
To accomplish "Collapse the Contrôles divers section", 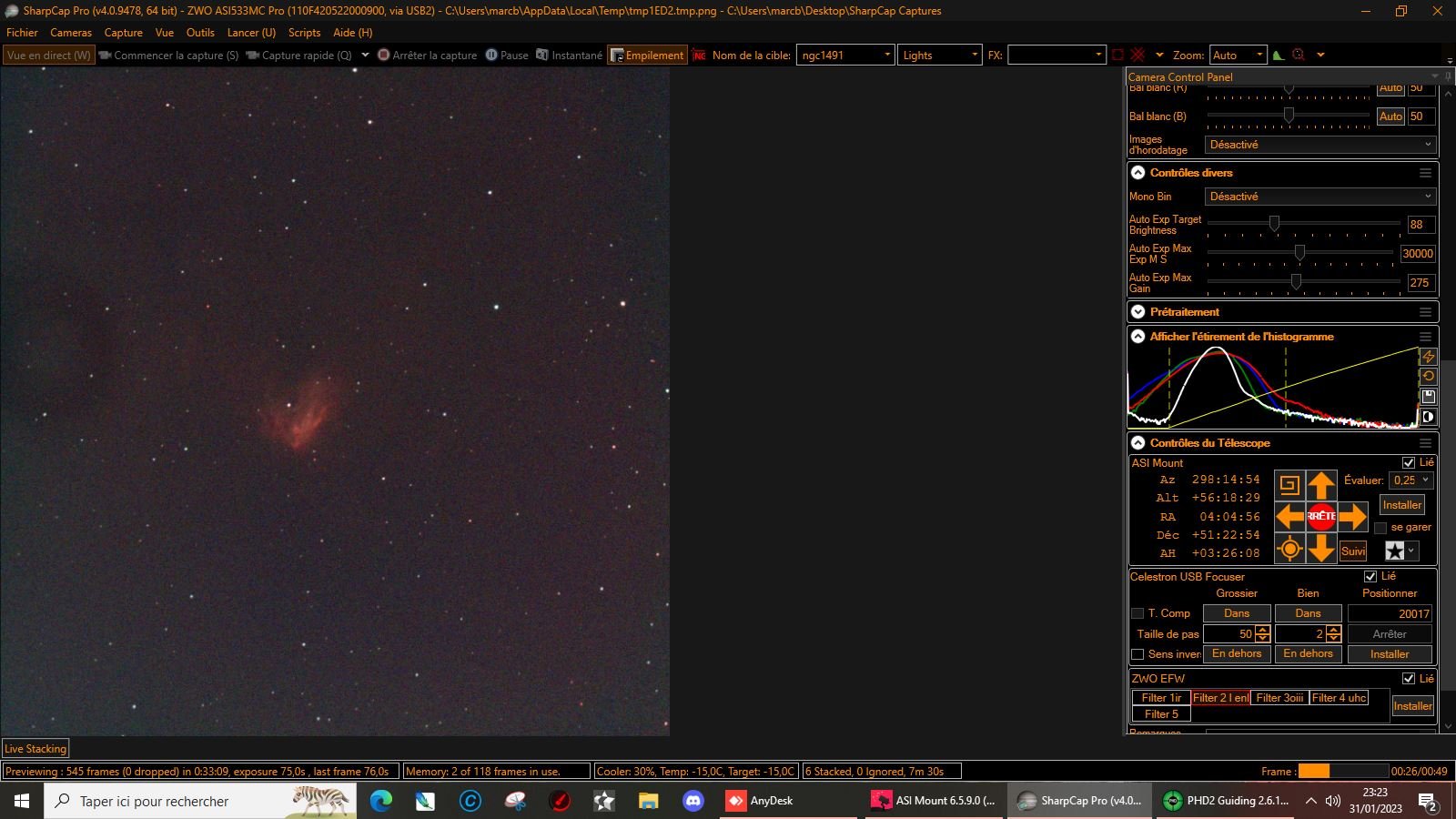I will pos(1138,173).
